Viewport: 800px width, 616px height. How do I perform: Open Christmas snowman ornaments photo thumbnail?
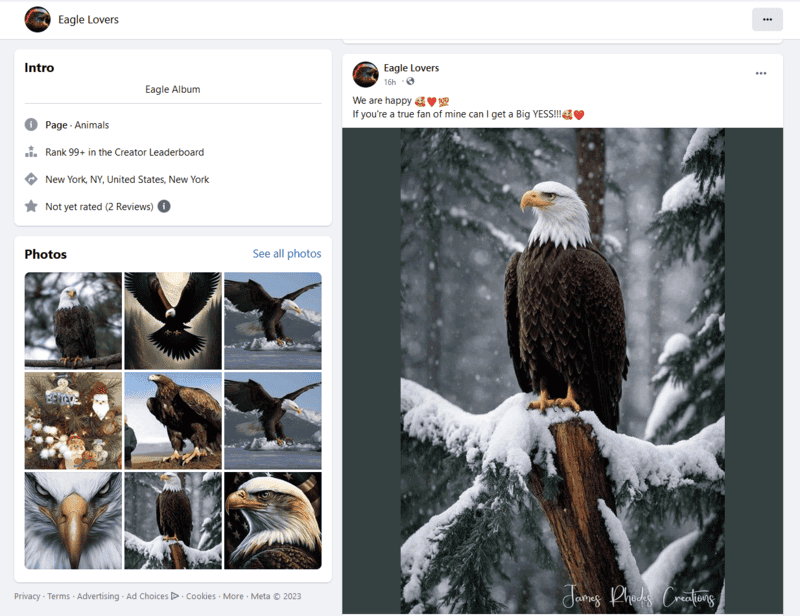pyautogui.click(x=73, y=421)
